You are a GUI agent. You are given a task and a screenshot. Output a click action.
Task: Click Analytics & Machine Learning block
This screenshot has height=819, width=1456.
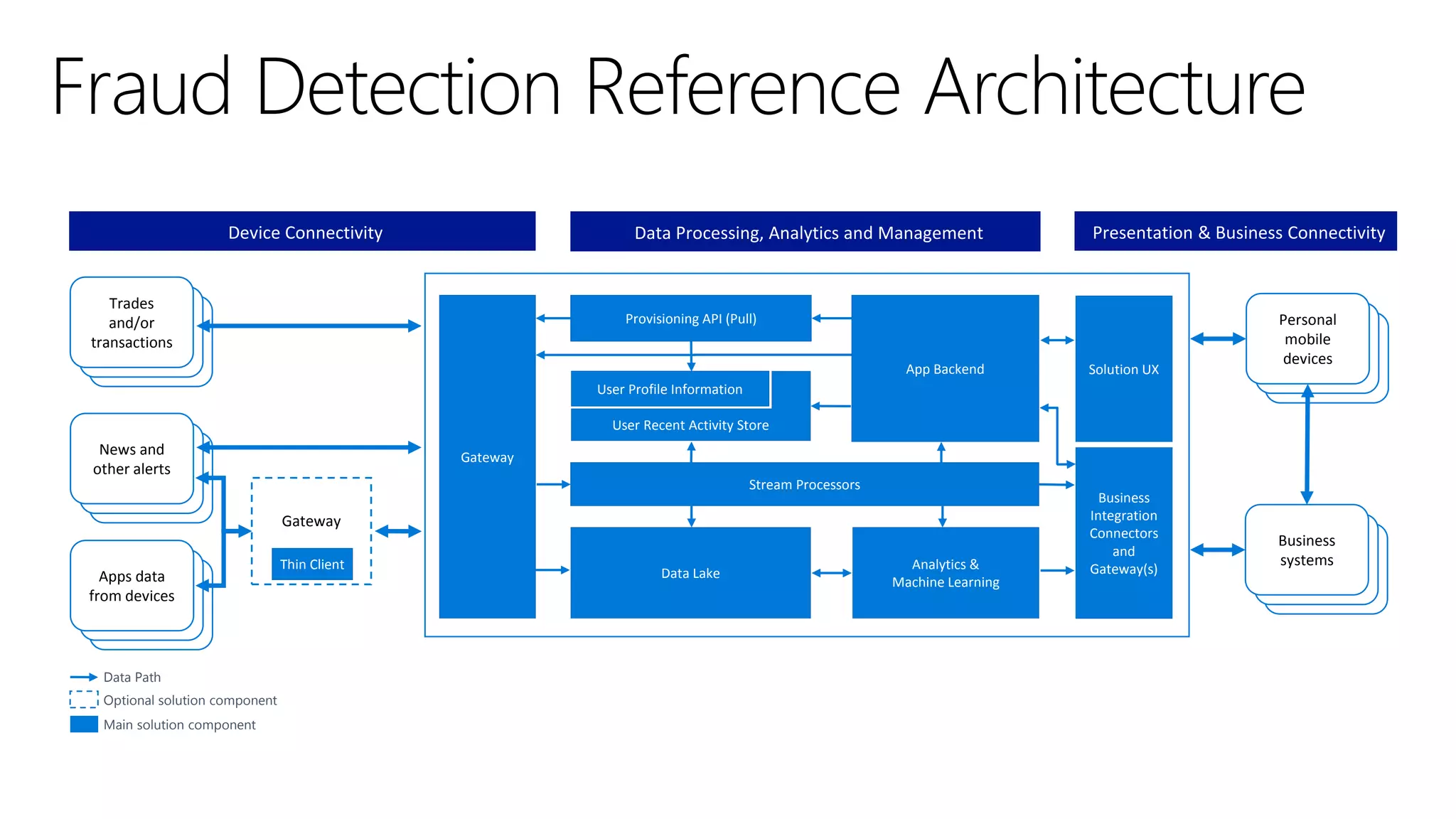[945, 572]
